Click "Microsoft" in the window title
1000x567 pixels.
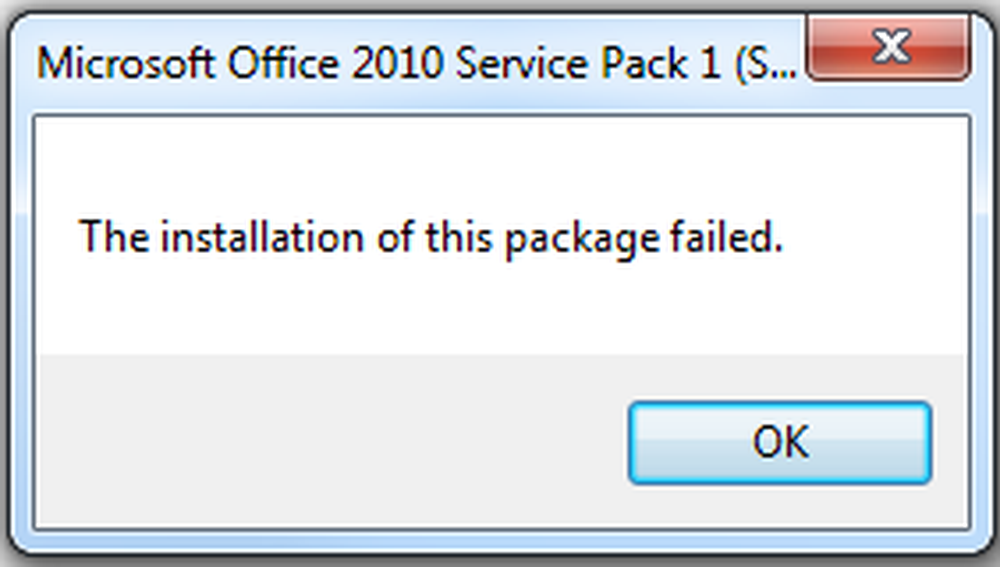pos(126,63)
